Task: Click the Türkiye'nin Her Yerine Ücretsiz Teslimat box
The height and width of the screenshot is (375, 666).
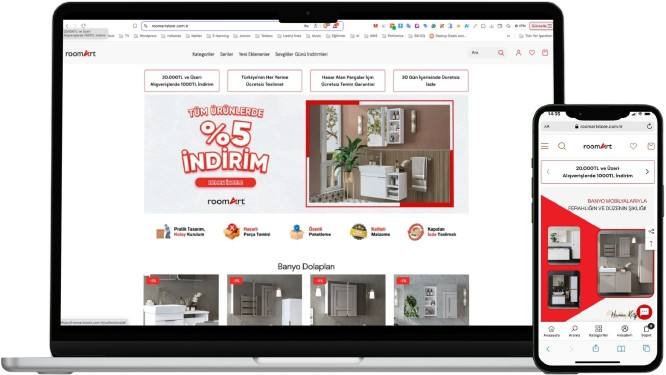Action: click(265, 81)
